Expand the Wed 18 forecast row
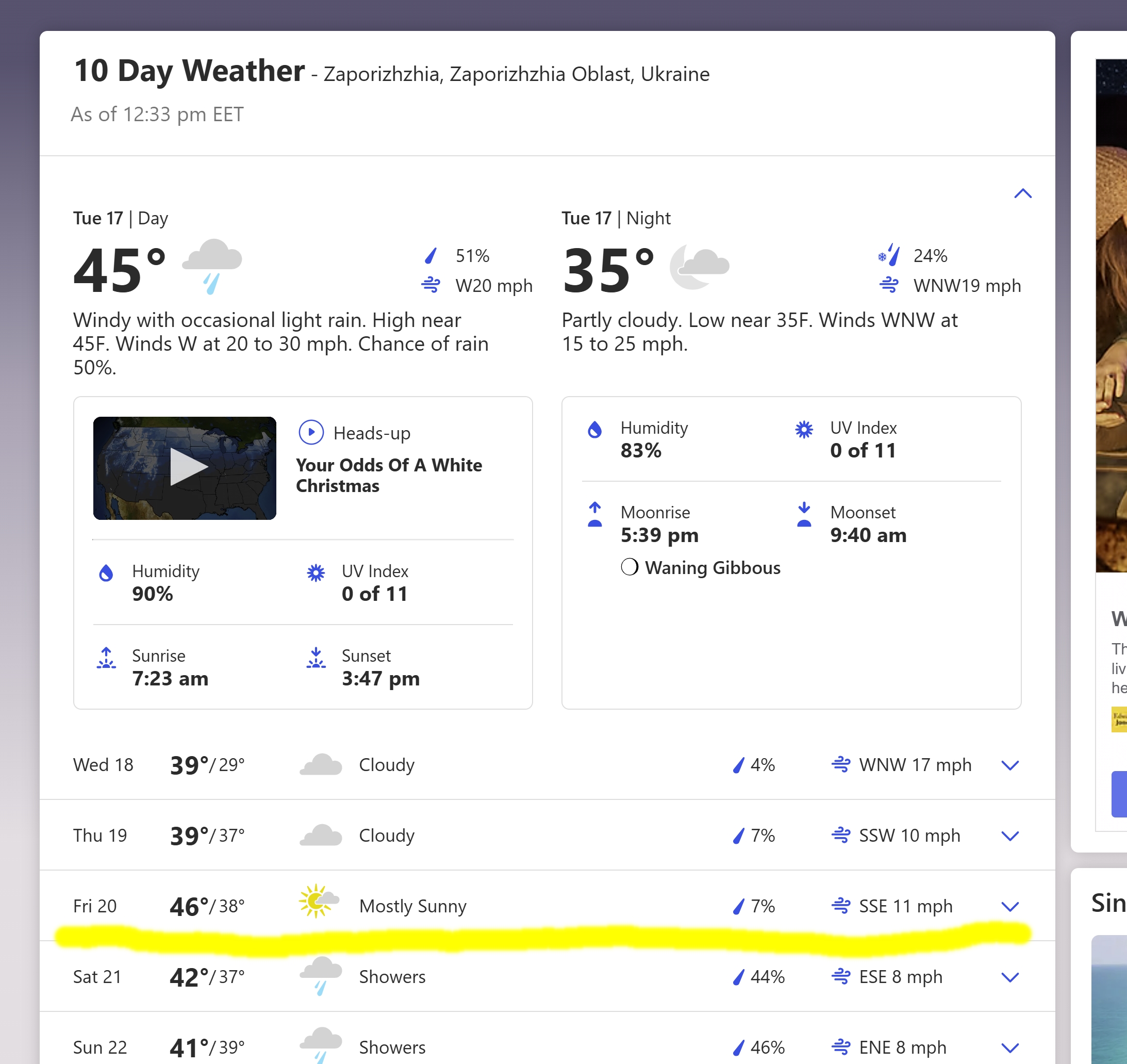The image size is (1127, 1064). tap(1009, 765)
